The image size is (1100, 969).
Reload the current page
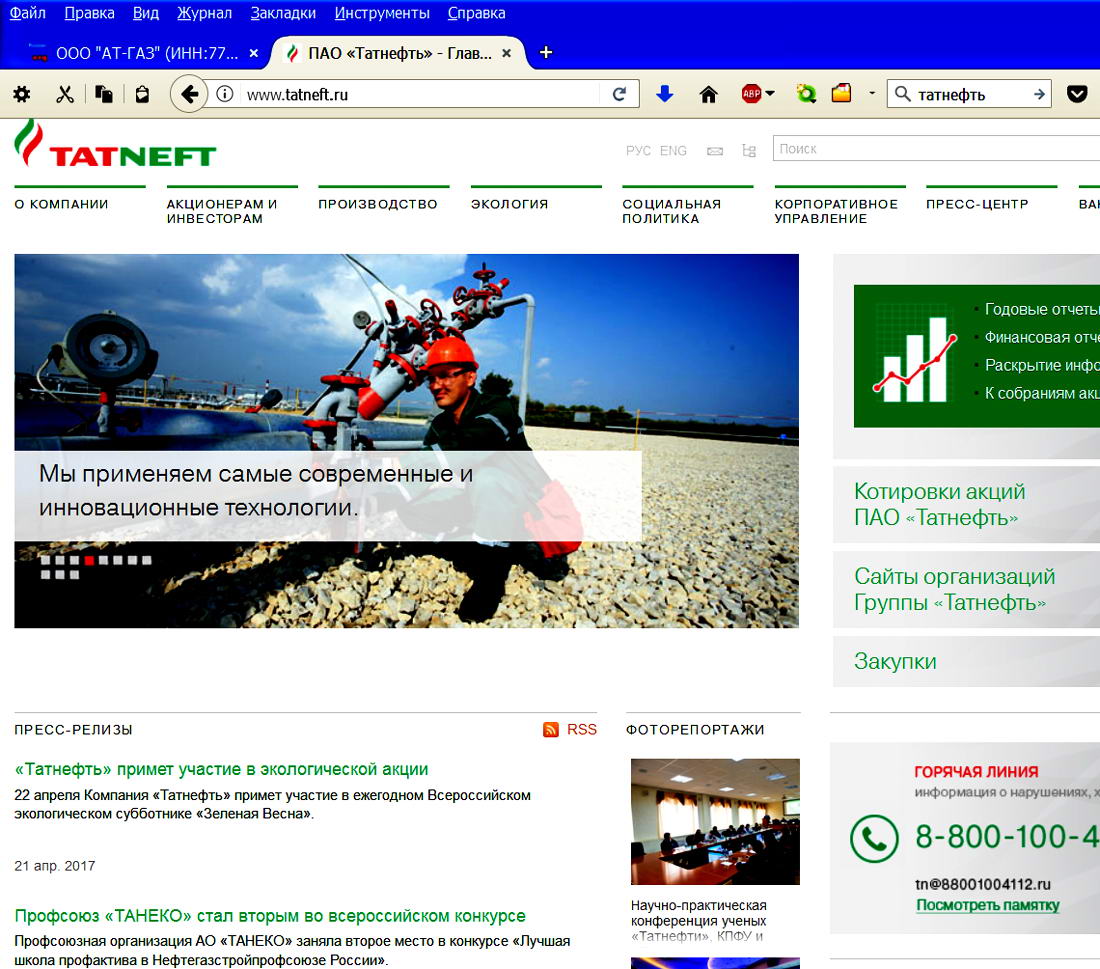click(x=619, y=94)
